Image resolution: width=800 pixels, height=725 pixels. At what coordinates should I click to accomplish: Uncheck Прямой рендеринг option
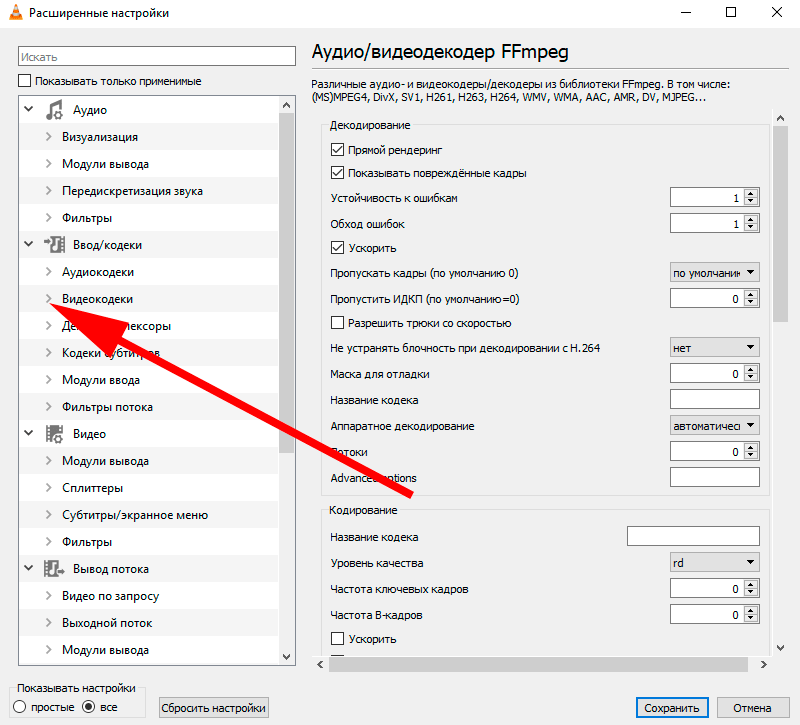click(x=337, y=149)
